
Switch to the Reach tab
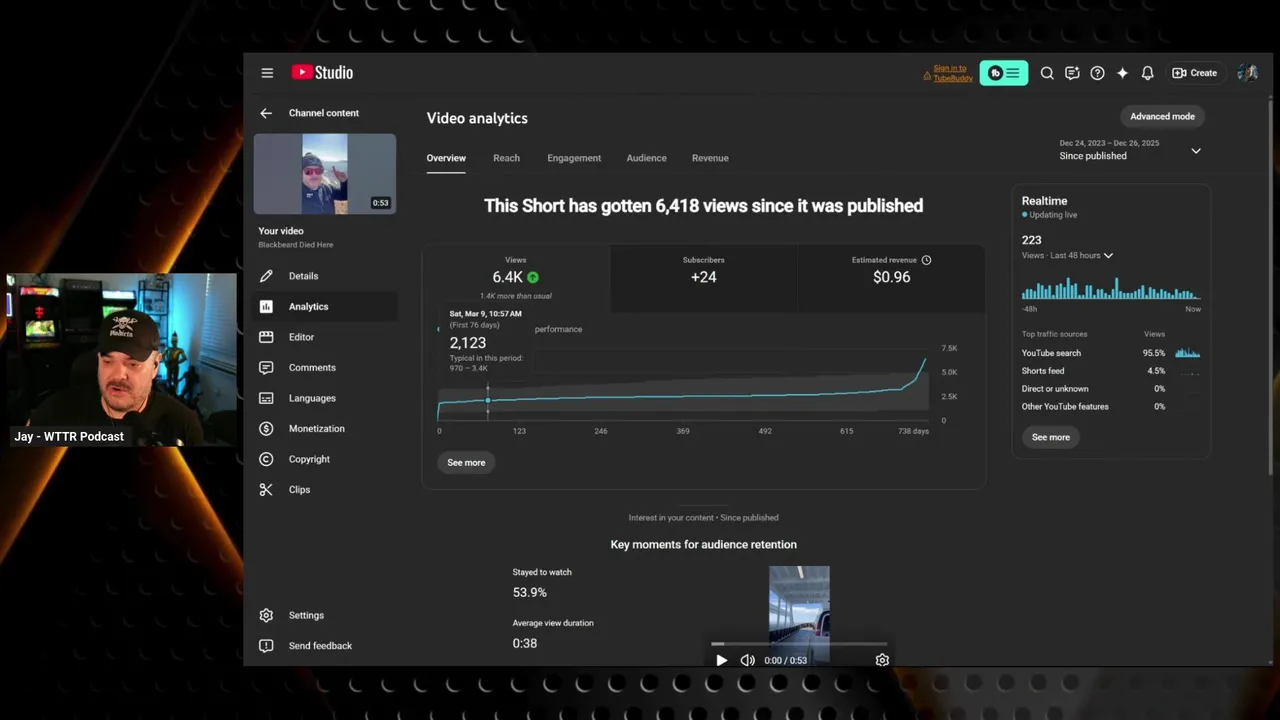coord(506,158)
